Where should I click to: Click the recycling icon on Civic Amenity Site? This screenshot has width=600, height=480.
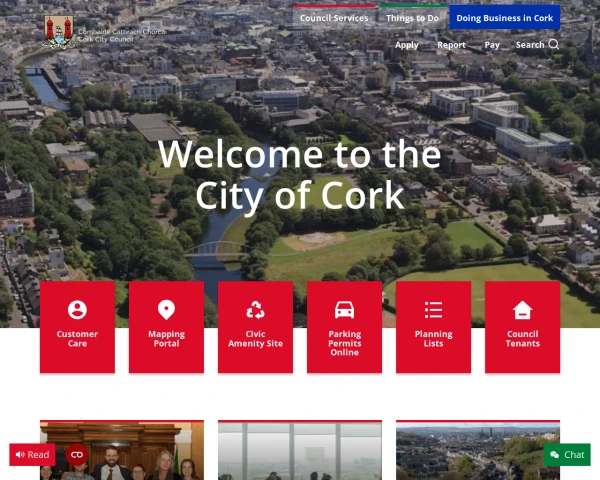tap(255, 310)
